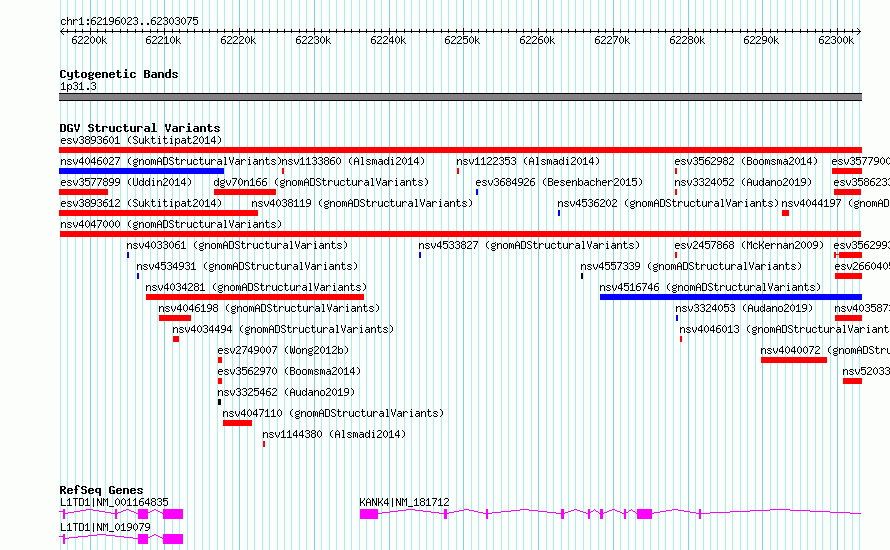Open the L1TD1|NM_001164835 gene label
Image resolution: width=890 pixels, height=550 pixels.
(114, 502)
